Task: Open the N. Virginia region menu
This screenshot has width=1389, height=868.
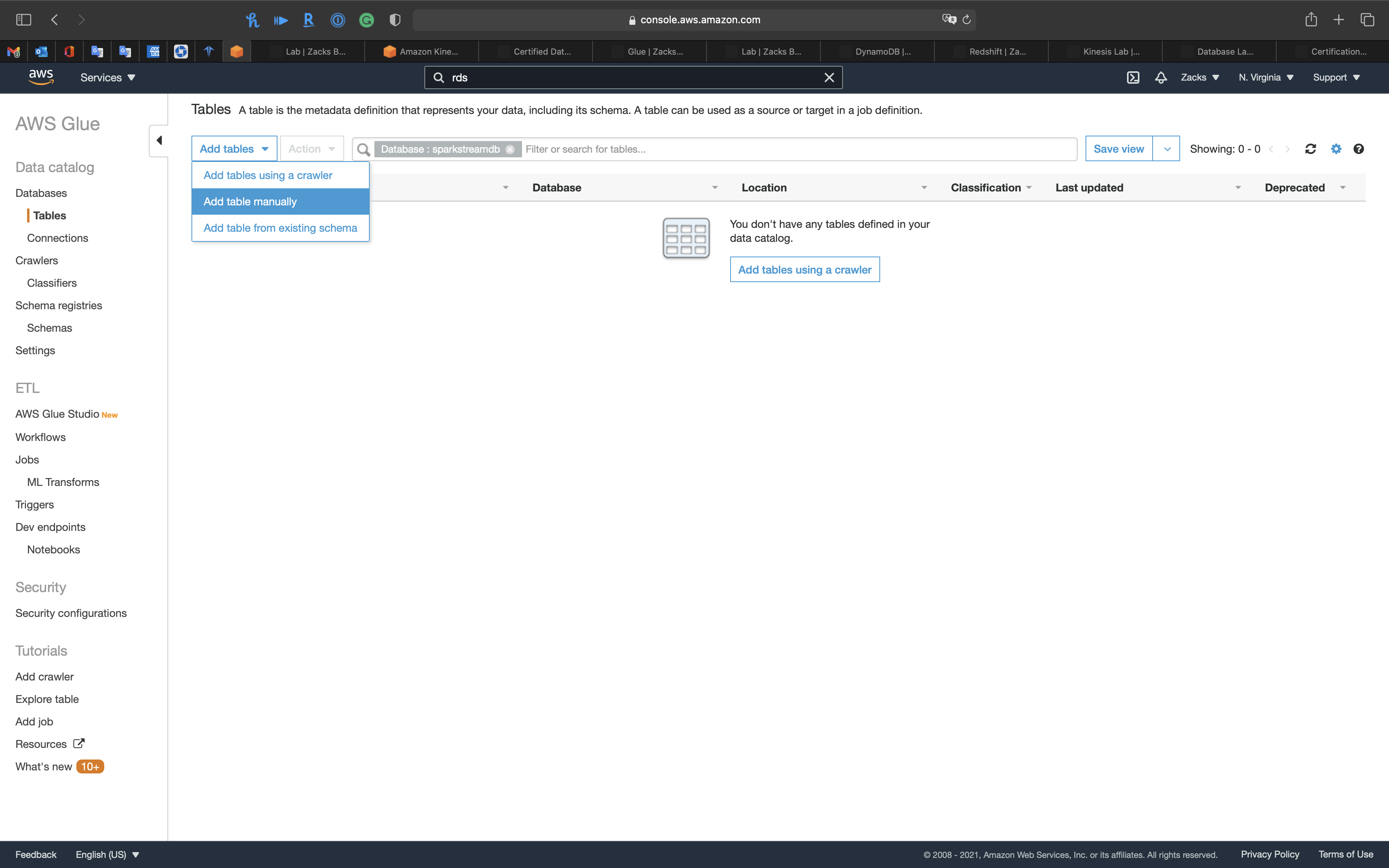Action: (x=1266, y=77)
